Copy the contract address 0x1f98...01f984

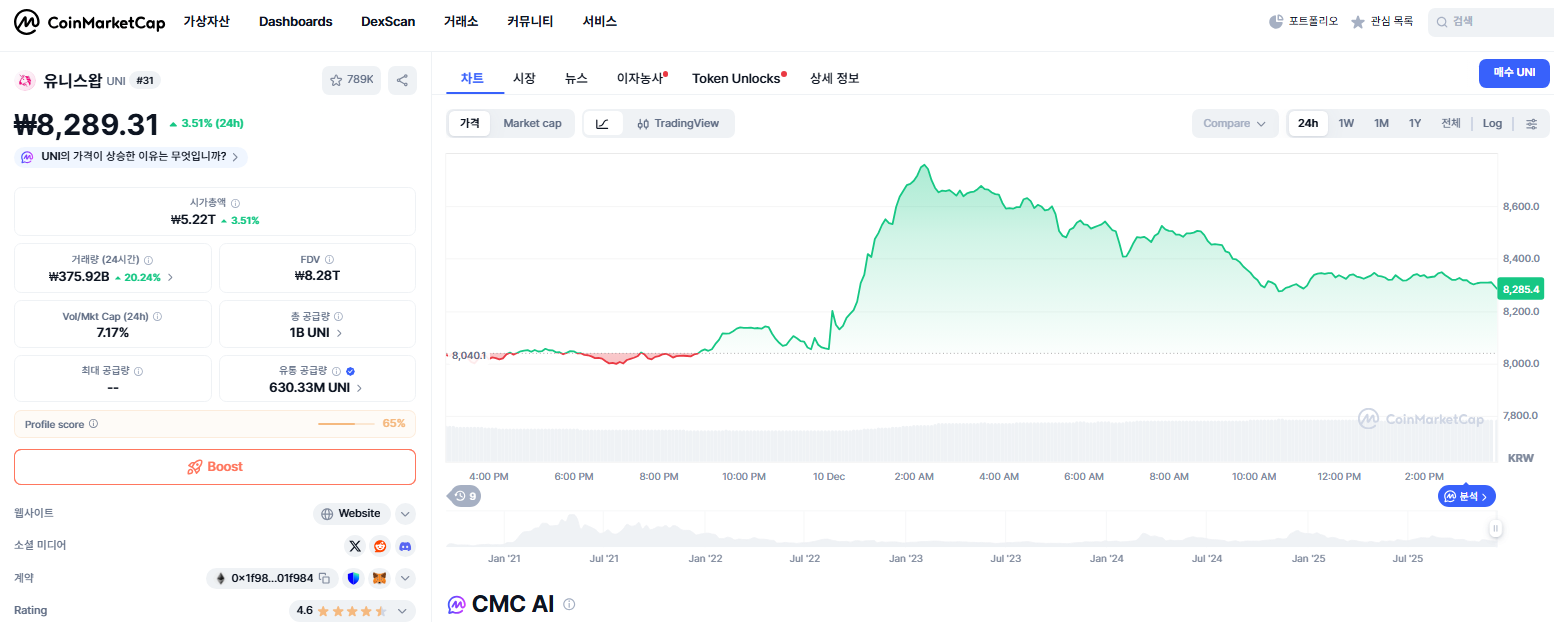325,579
